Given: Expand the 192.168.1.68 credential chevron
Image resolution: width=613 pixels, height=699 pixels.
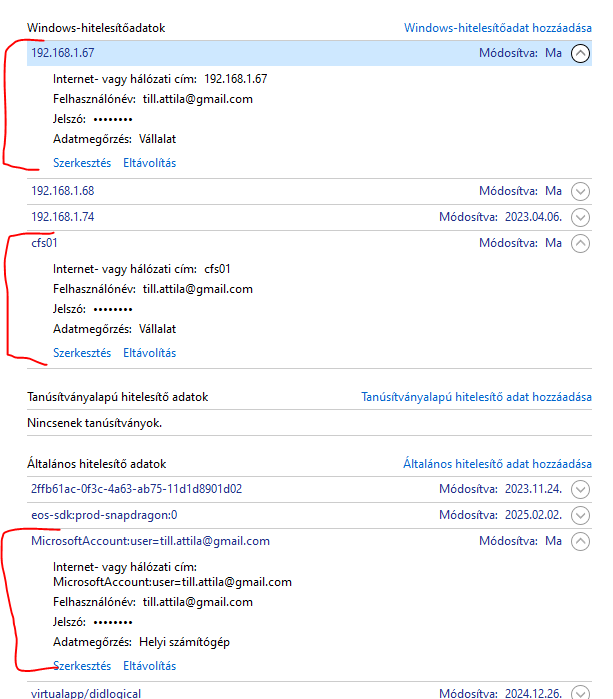Looking at the screenshot, I should tap(580, 191).
